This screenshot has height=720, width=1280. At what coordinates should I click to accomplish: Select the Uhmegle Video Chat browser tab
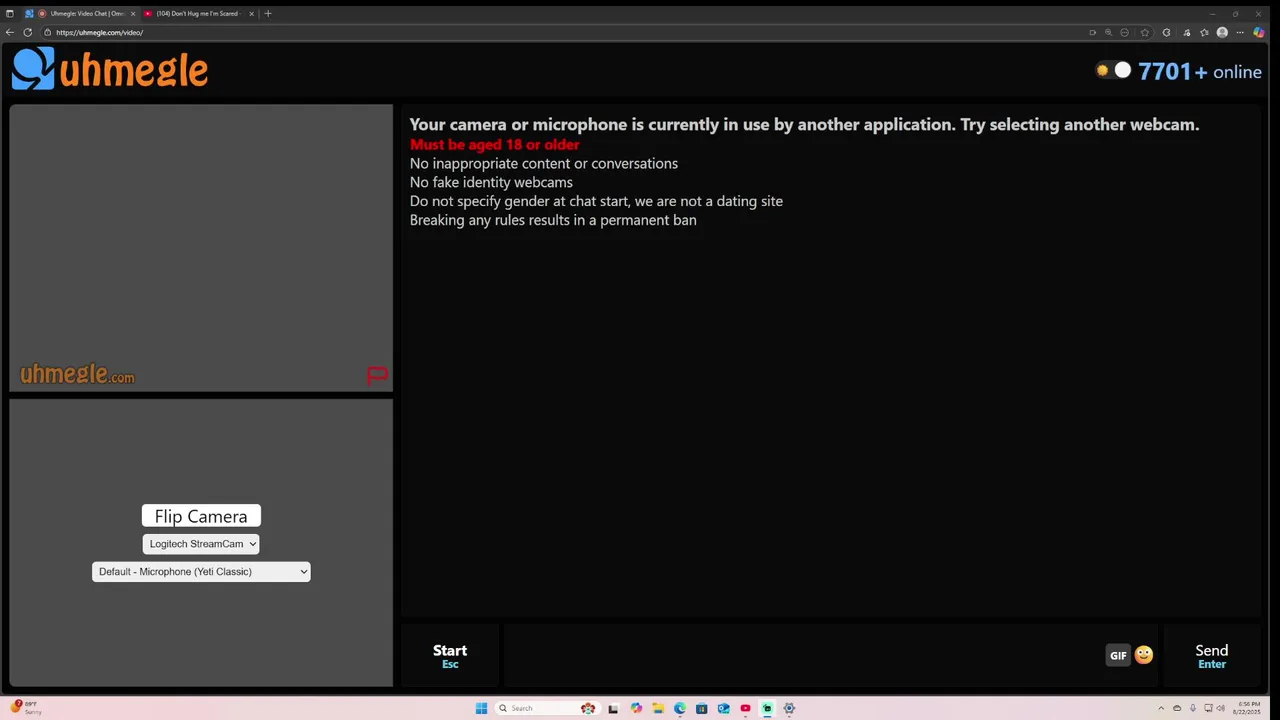80,14
